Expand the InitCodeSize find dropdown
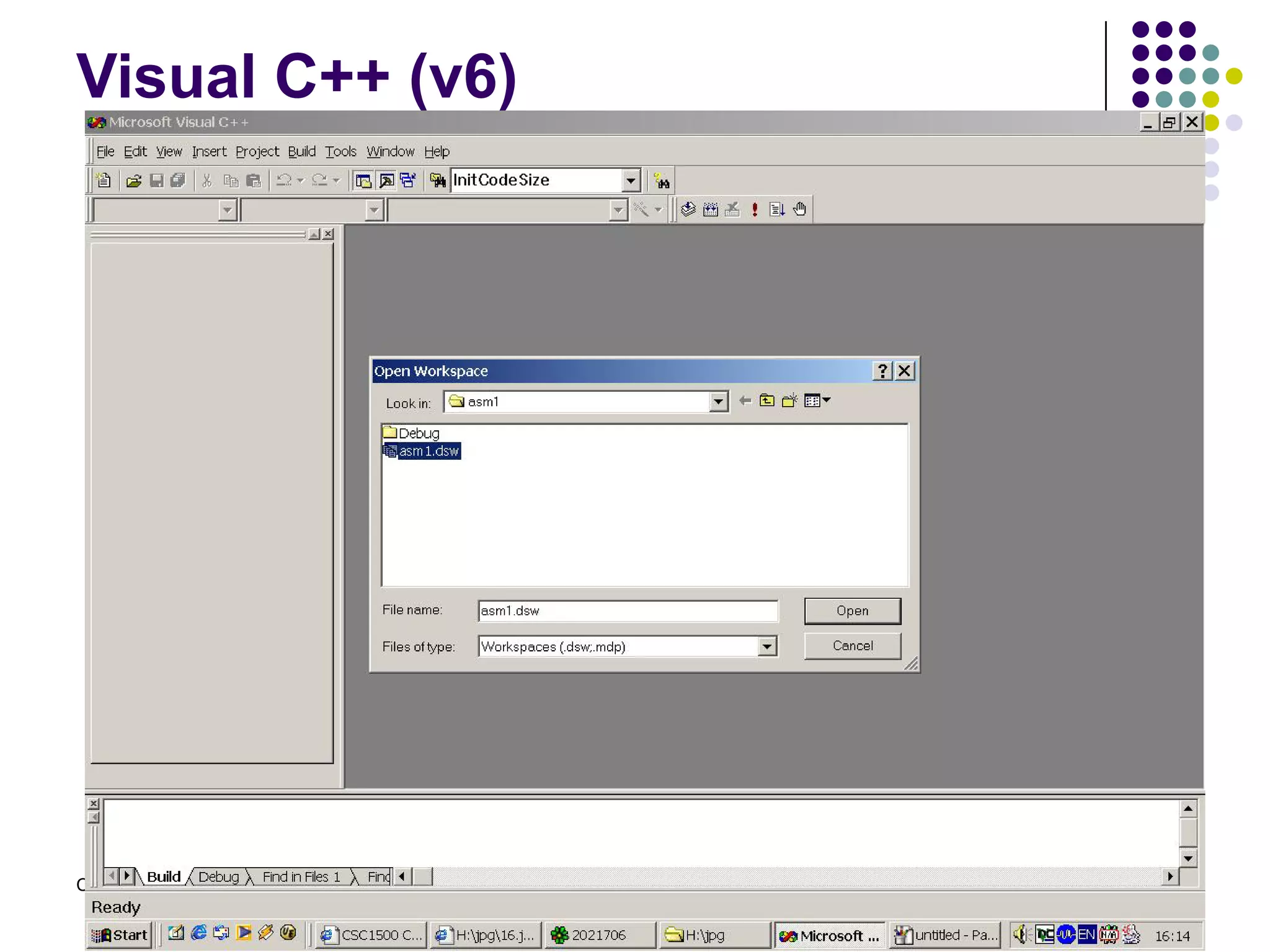1270x952 pixels. pyautogui.click(x=631, y=180)
